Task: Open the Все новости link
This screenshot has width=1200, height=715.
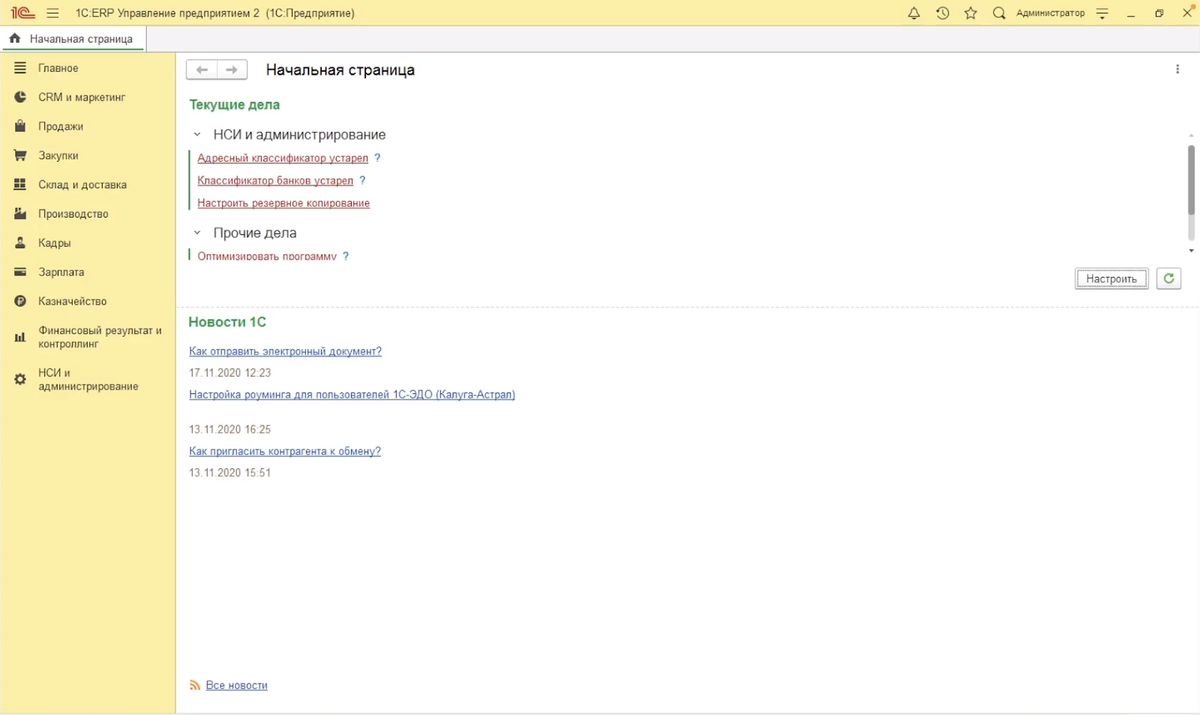Action: click(x=237, y=685)
